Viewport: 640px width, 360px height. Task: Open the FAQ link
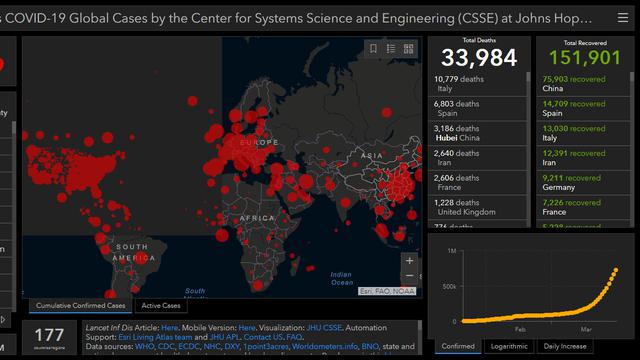[294, 337]
